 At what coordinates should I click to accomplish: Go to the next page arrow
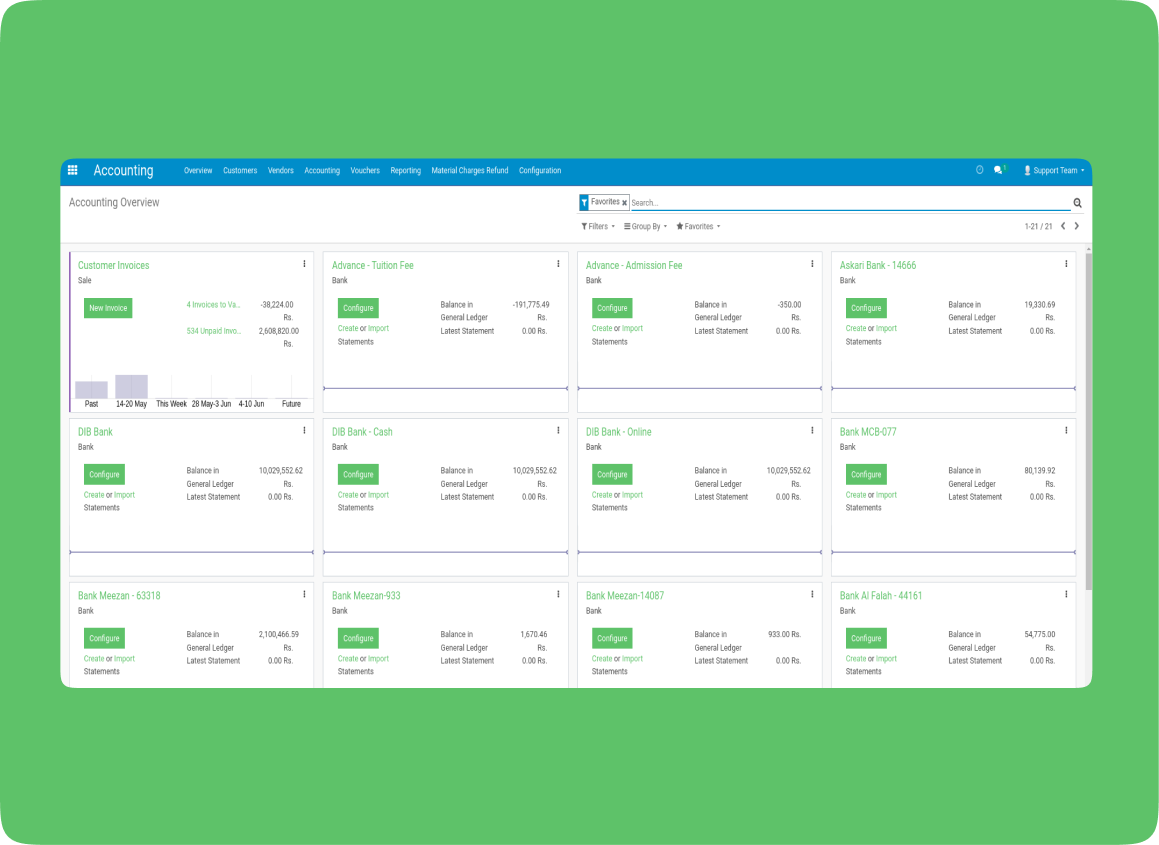(1077, 226)
